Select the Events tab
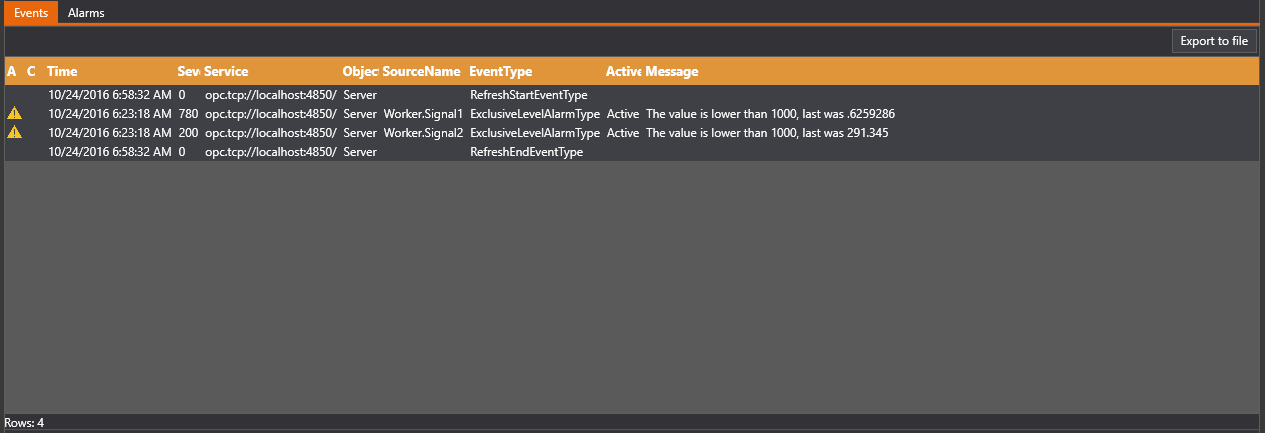 pyautogui.click(x=31, y=13)
